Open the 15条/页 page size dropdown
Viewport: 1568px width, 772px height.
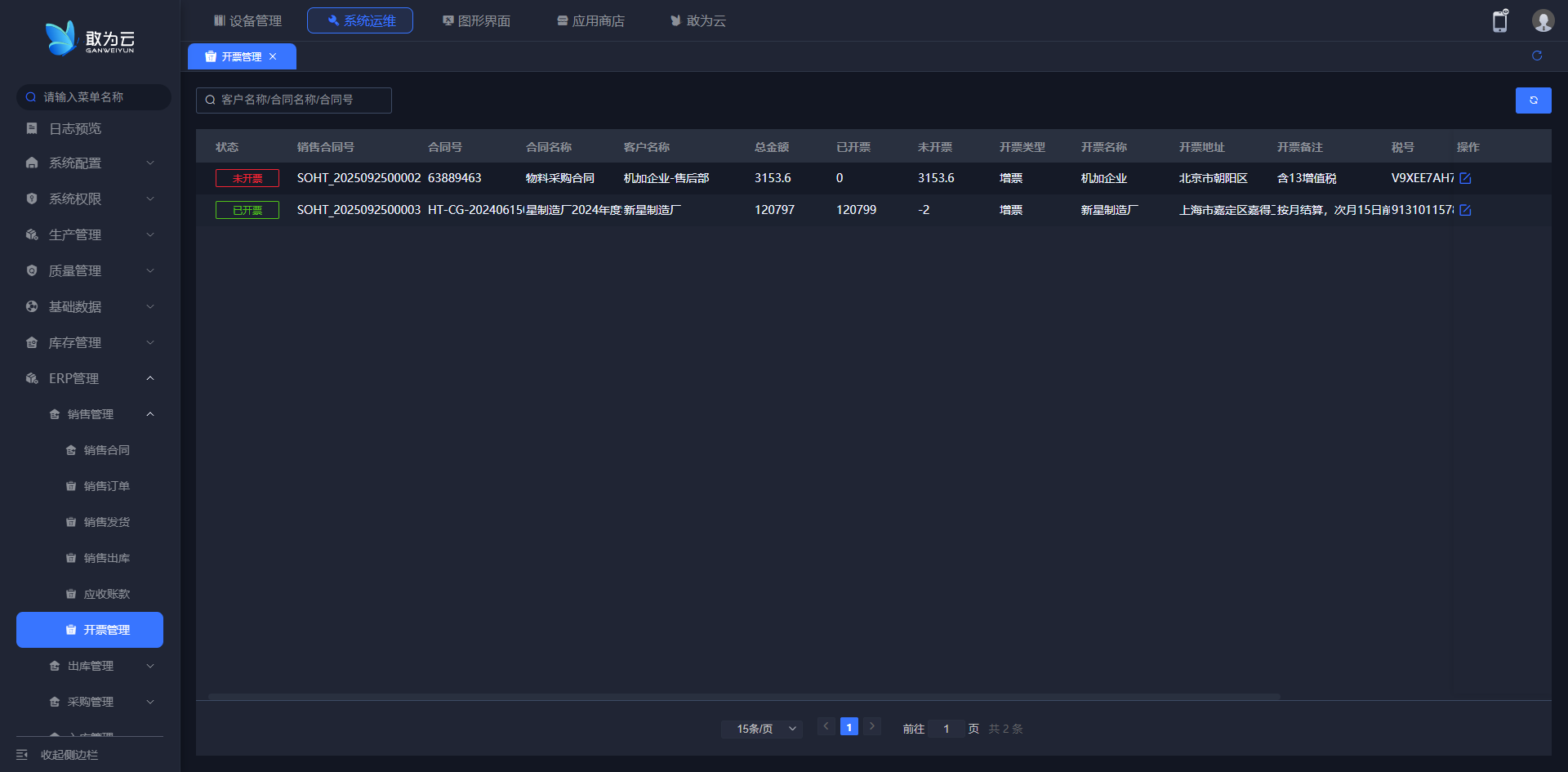point(762,729)
